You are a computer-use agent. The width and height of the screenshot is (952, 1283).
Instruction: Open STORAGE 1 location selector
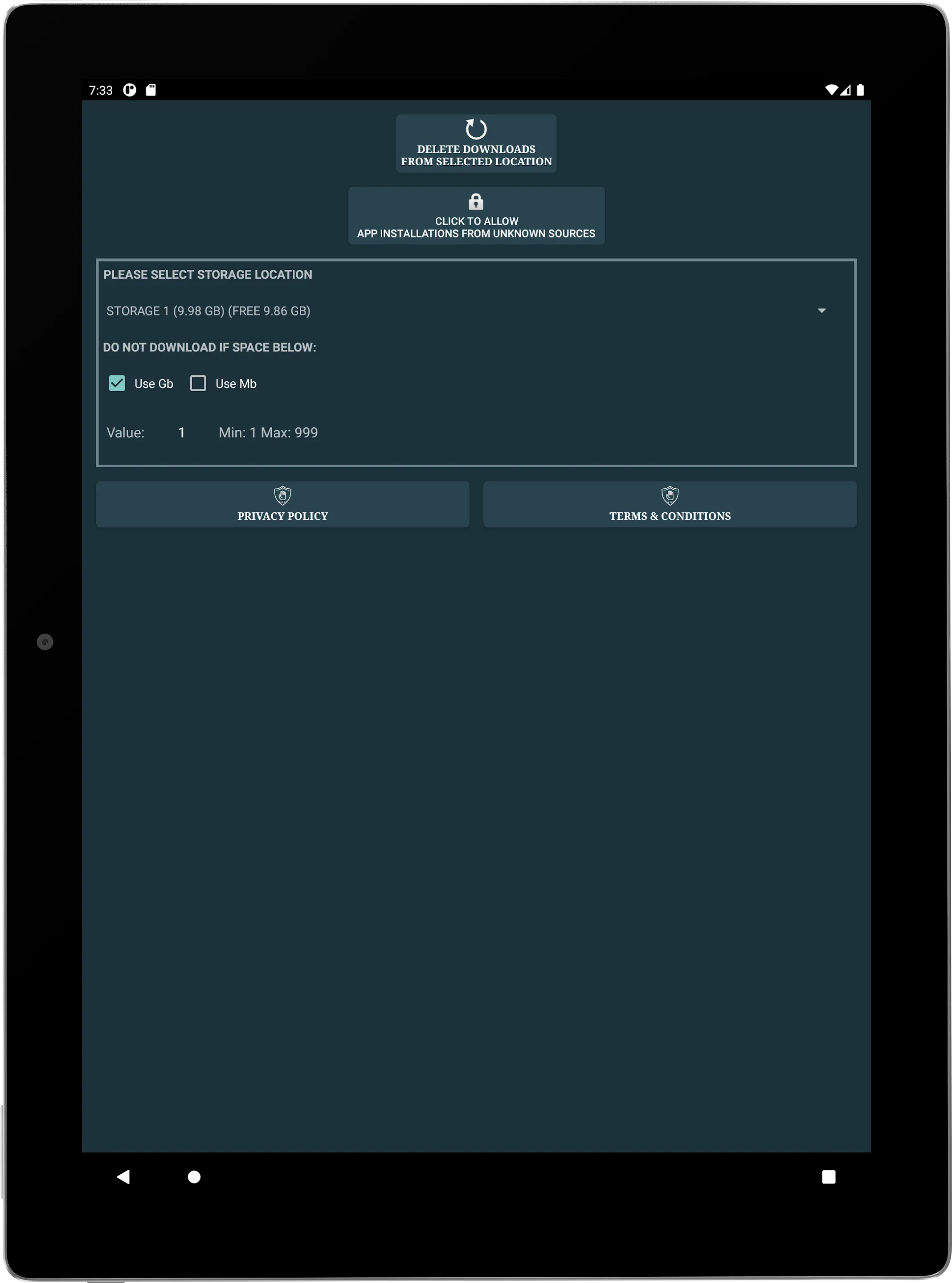click(x=476, y=311)
